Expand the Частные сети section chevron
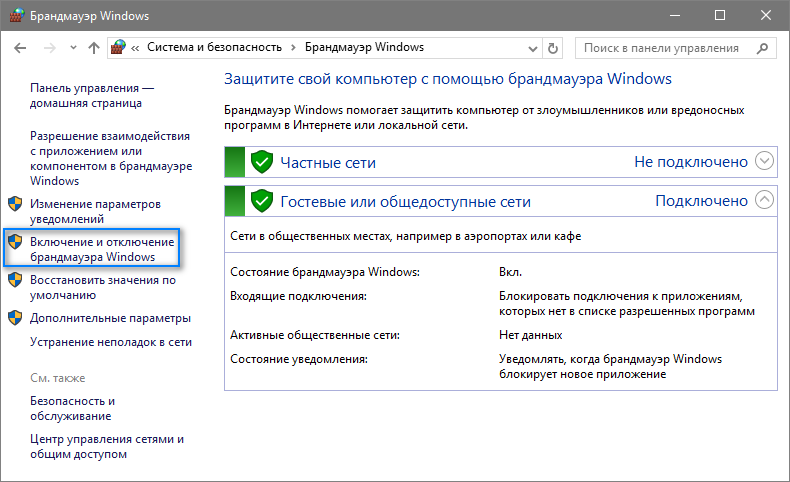 click(x=765, y=161)
